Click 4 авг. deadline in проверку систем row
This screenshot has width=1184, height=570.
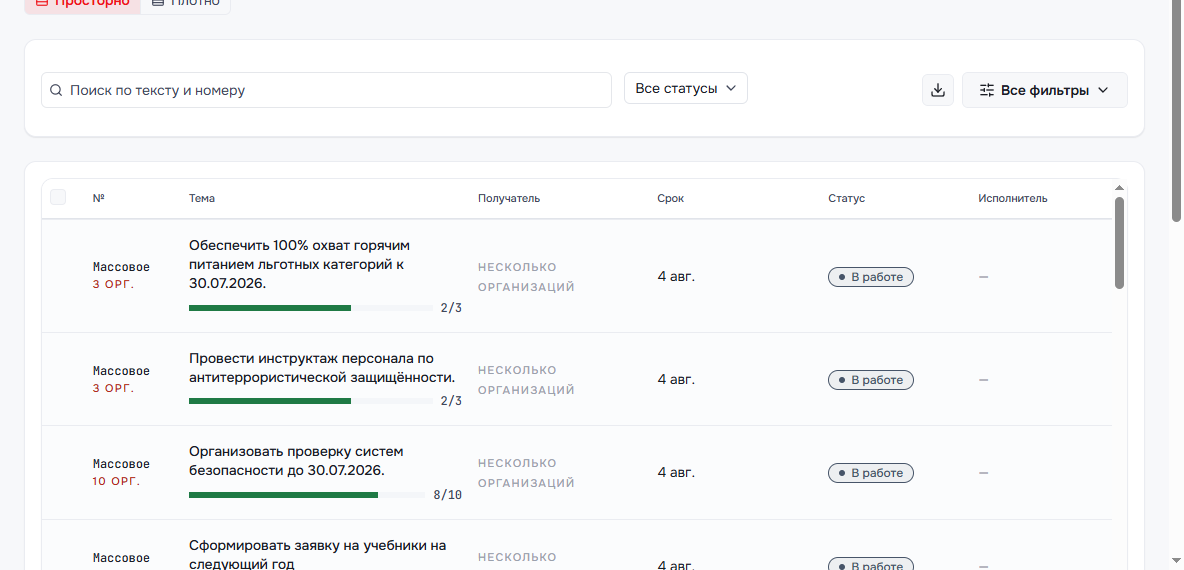coord(676,473)
